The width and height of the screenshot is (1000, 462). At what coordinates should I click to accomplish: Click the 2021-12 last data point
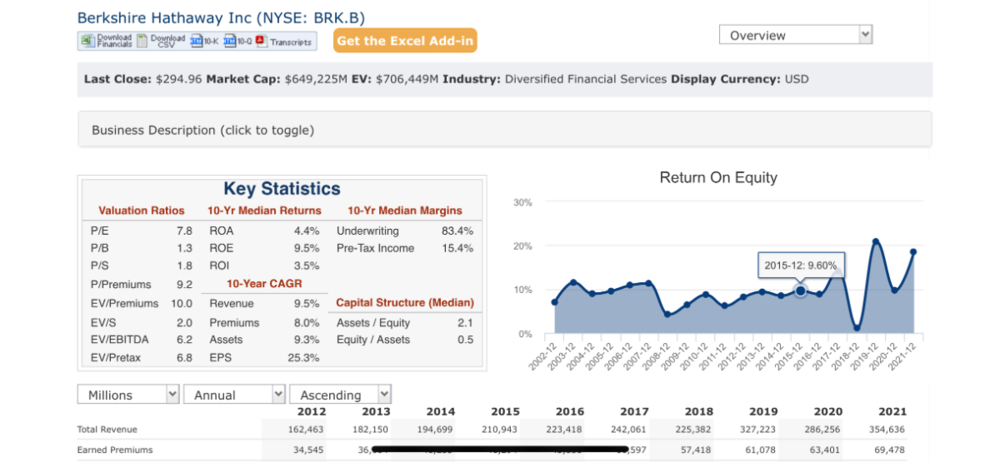[x=913, y=251]
